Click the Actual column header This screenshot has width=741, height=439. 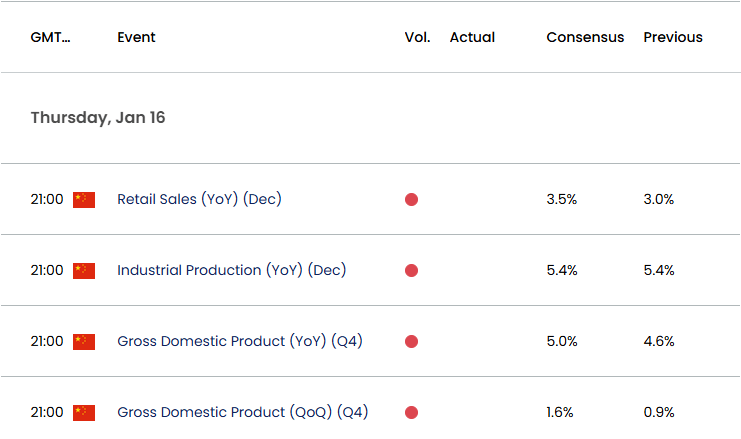472,37
